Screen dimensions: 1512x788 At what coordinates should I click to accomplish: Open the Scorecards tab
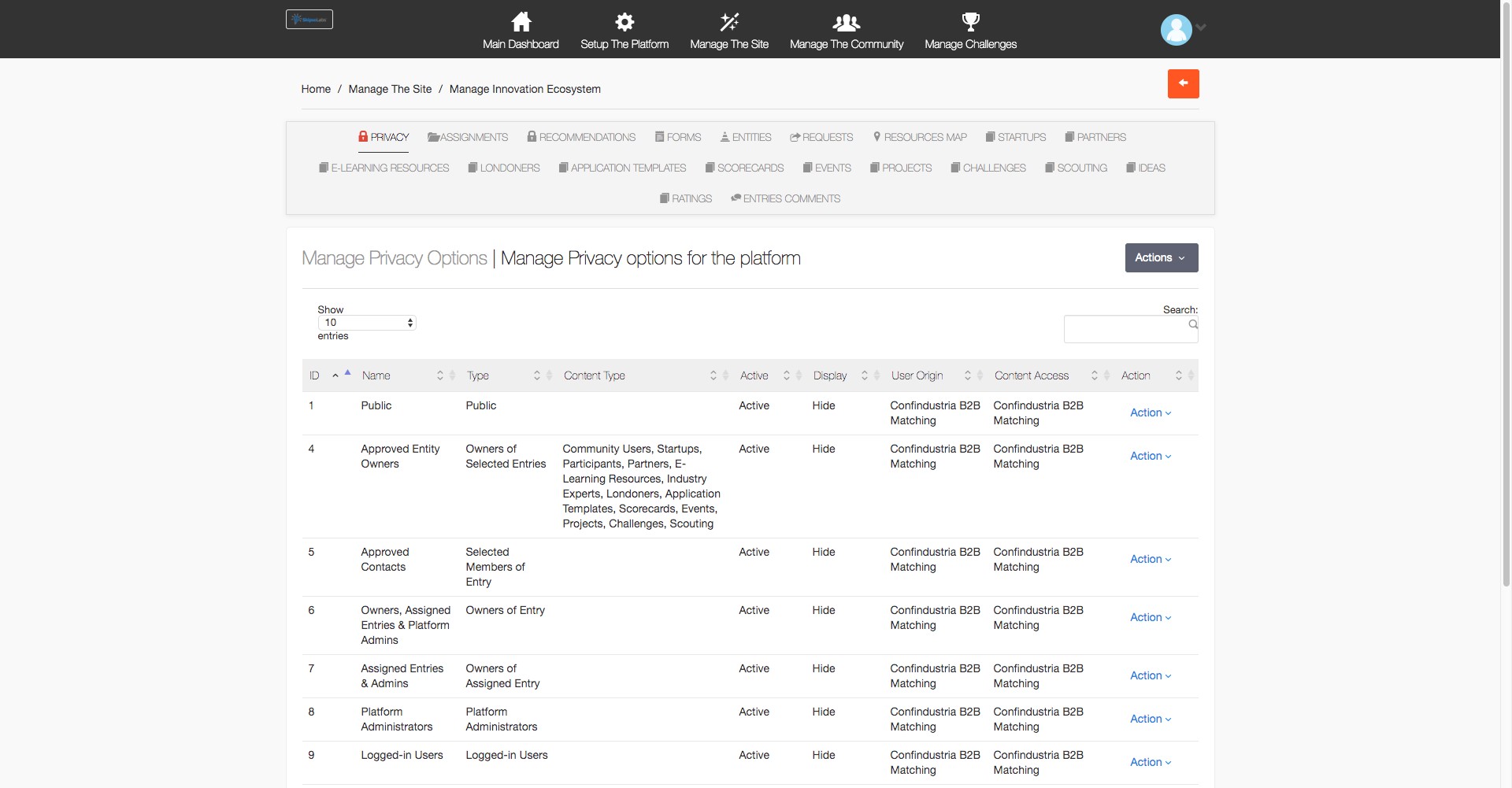[744, 168]
